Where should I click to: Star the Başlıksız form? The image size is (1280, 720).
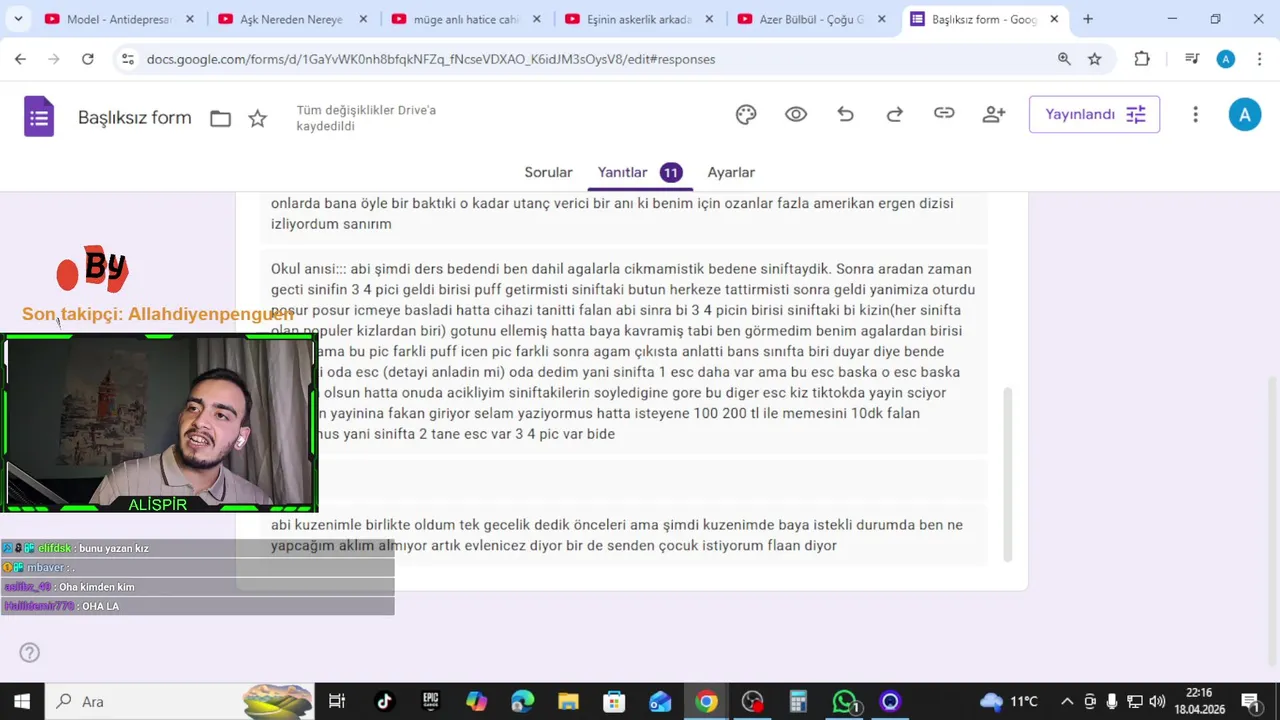point(257,119)
